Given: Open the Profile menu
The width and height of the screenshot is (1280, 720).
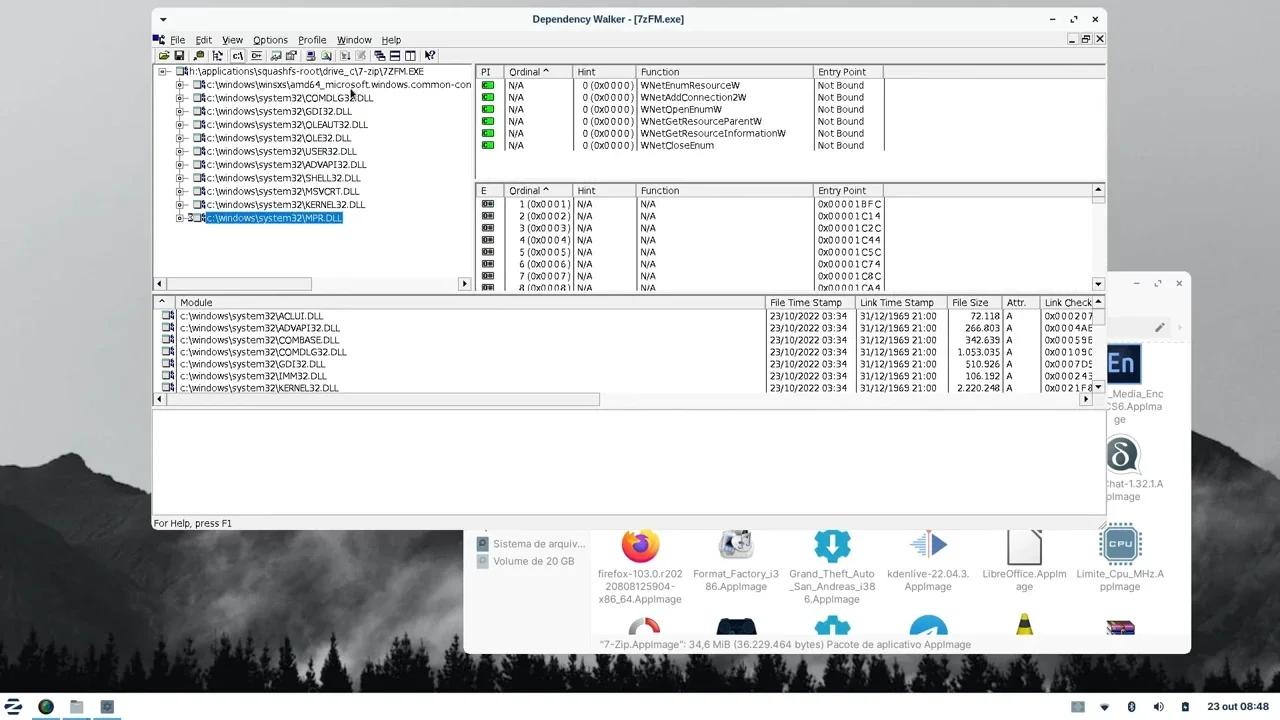Looking at the screenshot, I should (312, 40).
